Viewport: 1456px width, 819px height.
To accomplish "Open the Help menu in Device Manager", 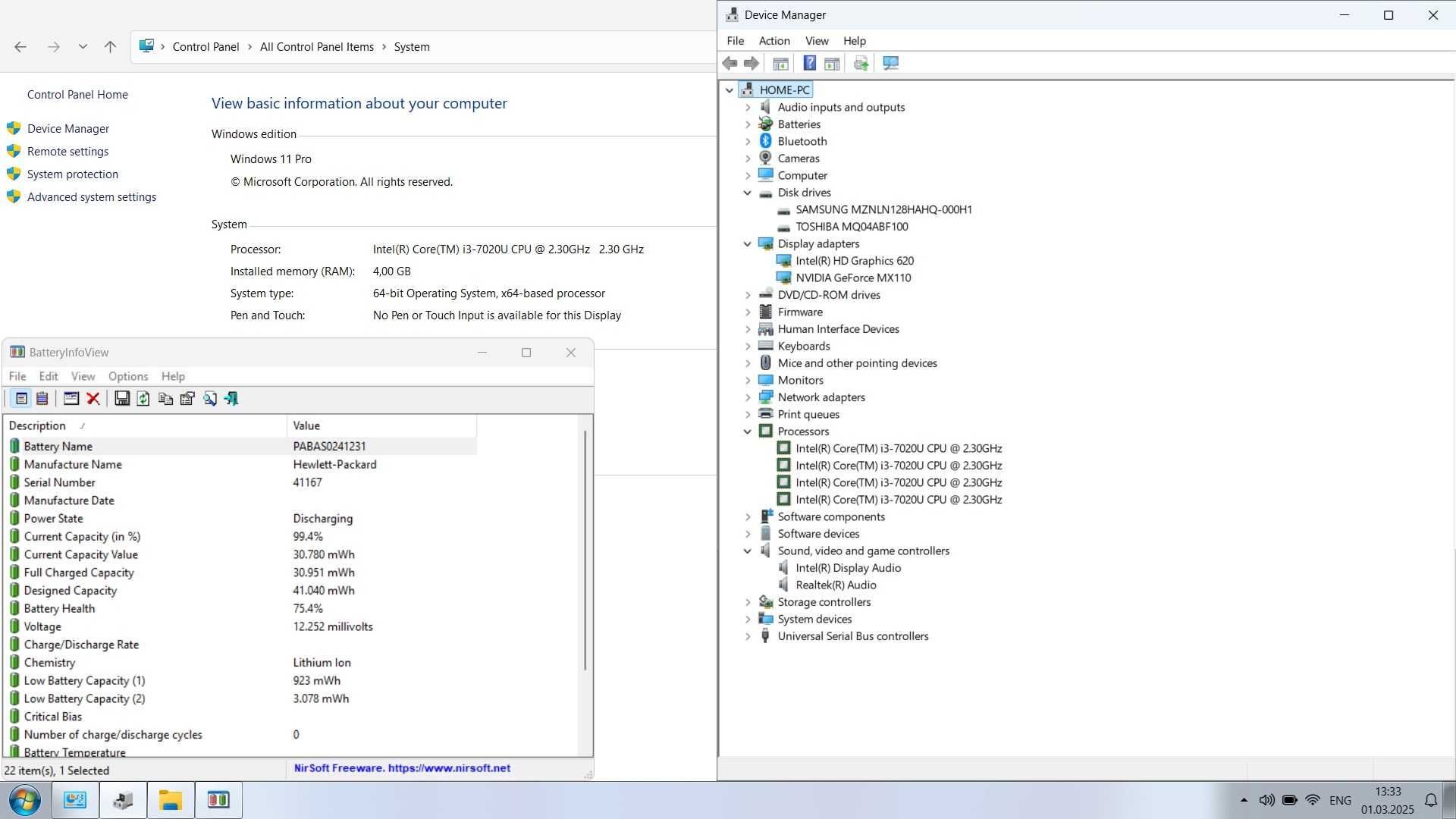I will (x=855, y=41).
